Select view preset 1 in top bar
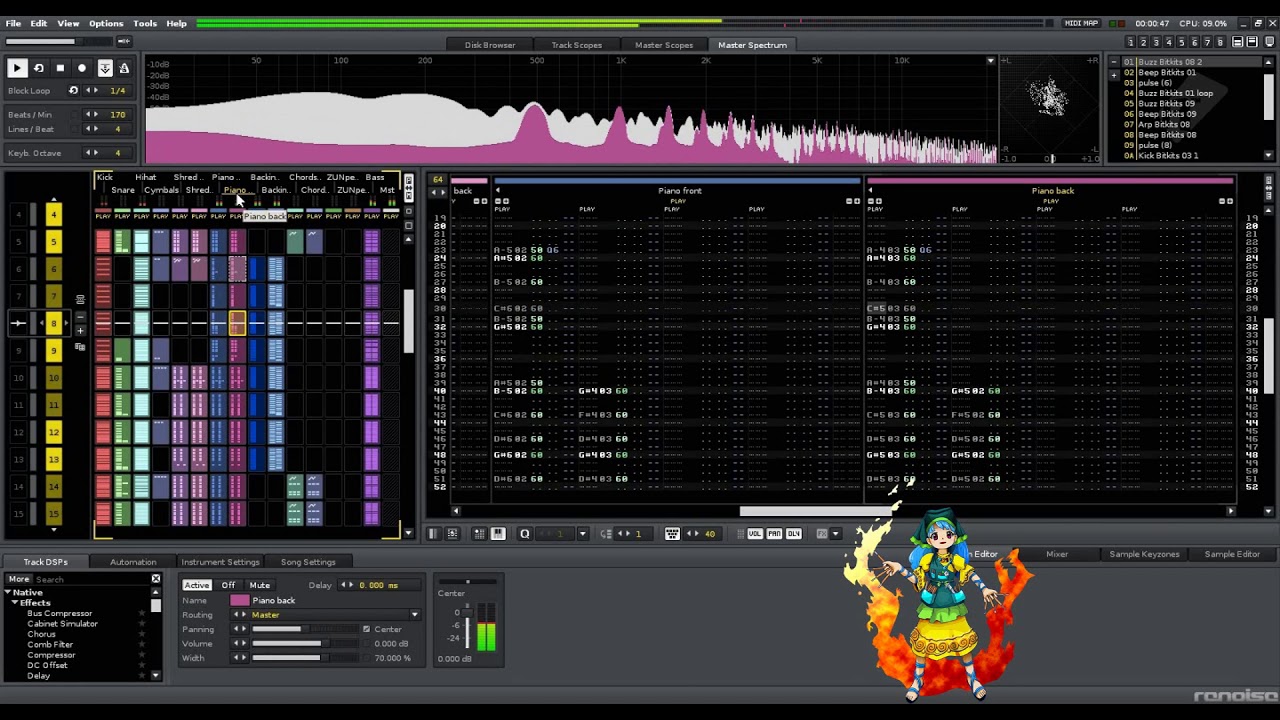 pos(1130,42)
